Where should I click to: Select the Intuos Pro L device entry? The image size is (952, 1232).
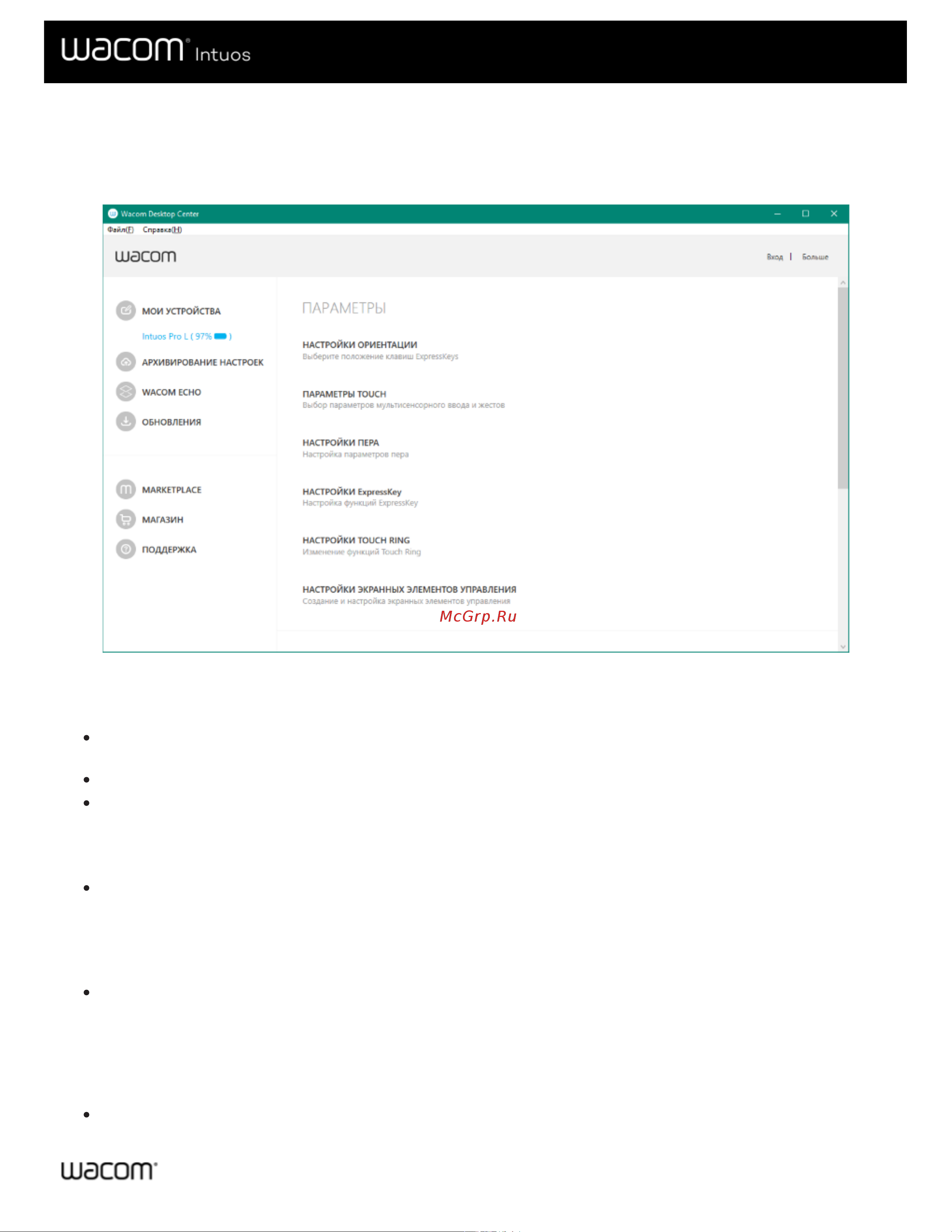(x=187, y=336)
